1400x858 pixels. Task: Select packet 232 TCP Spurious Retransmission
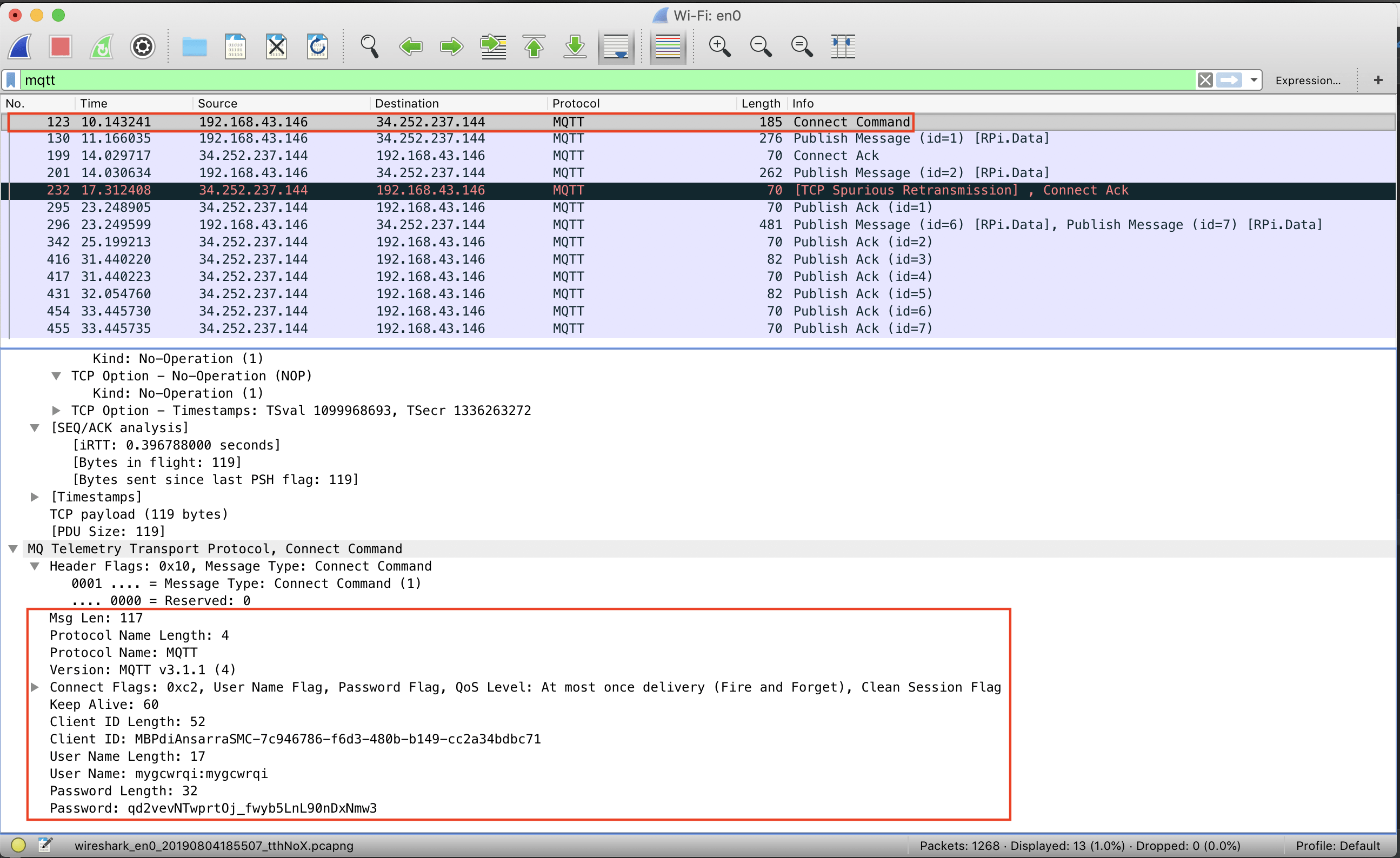coord(698,190)
